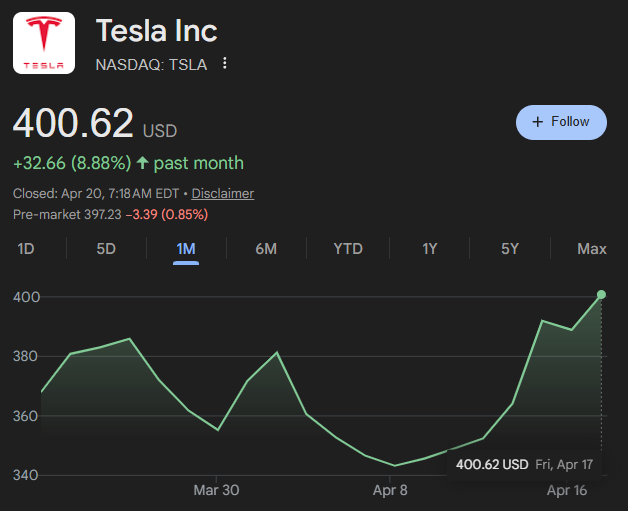Select the YTD time range tab
Screen dimensions: 628x511
point(348,249)
